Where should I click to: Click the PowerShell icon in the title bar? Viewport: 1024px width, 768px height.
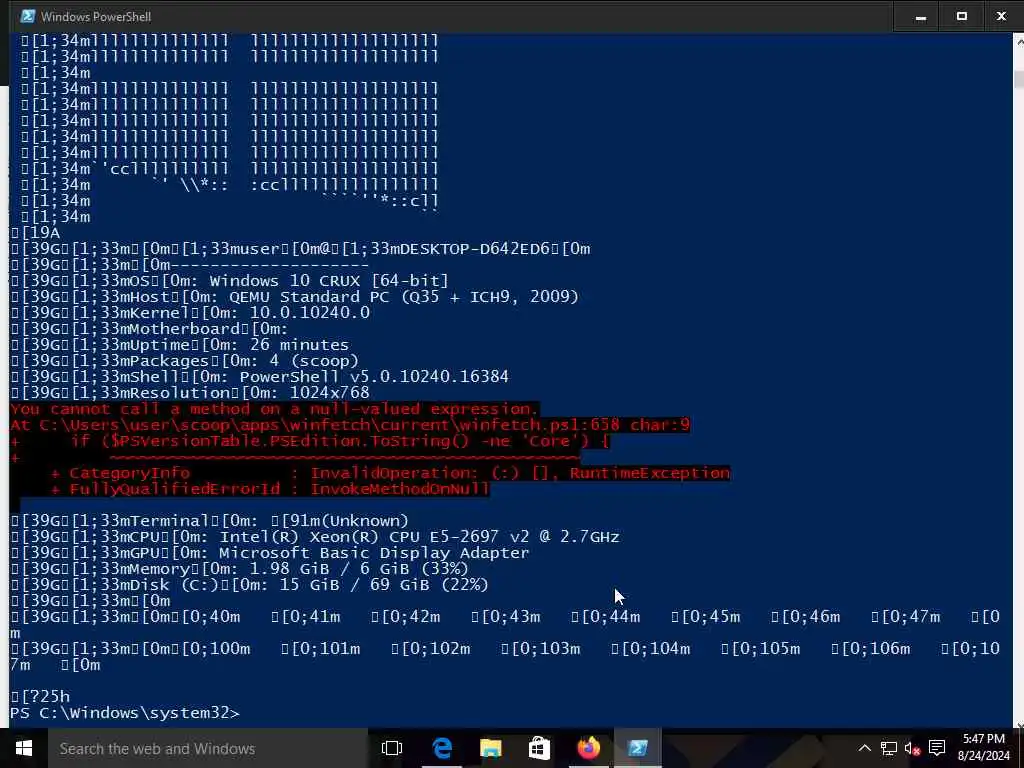point(27,16)
